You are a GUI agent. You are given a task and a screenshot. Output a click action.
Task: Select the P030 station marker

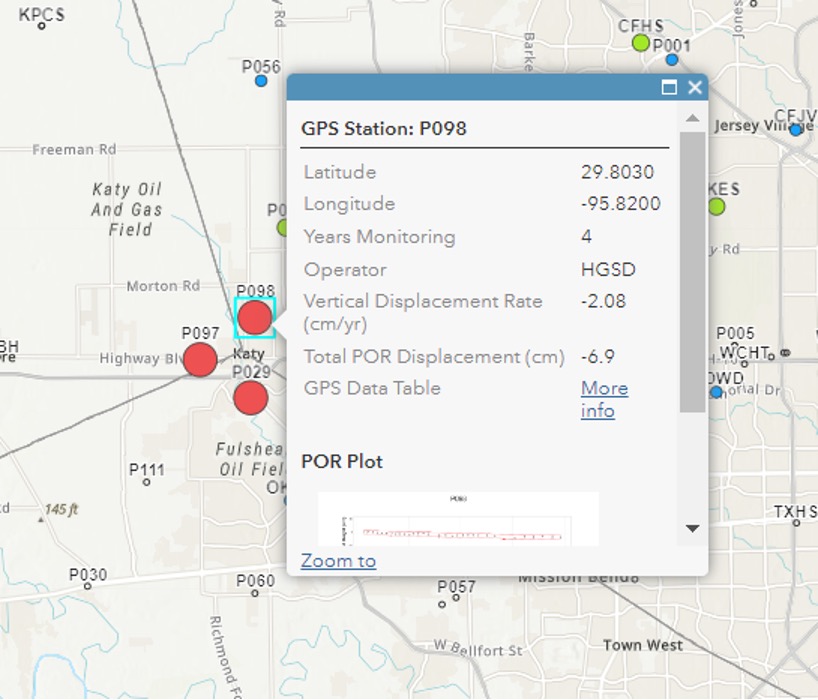(88, 588)
